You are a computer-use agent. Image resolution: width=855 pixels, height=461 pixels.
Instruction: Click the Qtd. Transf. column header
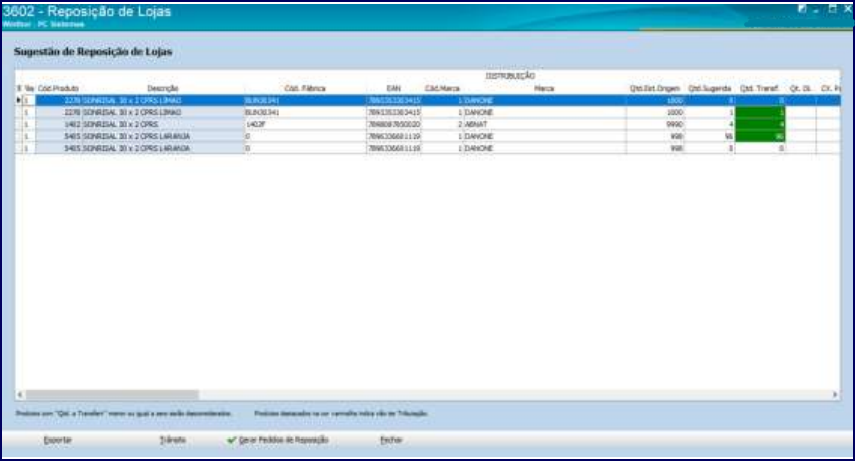pyautogui.click(x=760, y=88)
